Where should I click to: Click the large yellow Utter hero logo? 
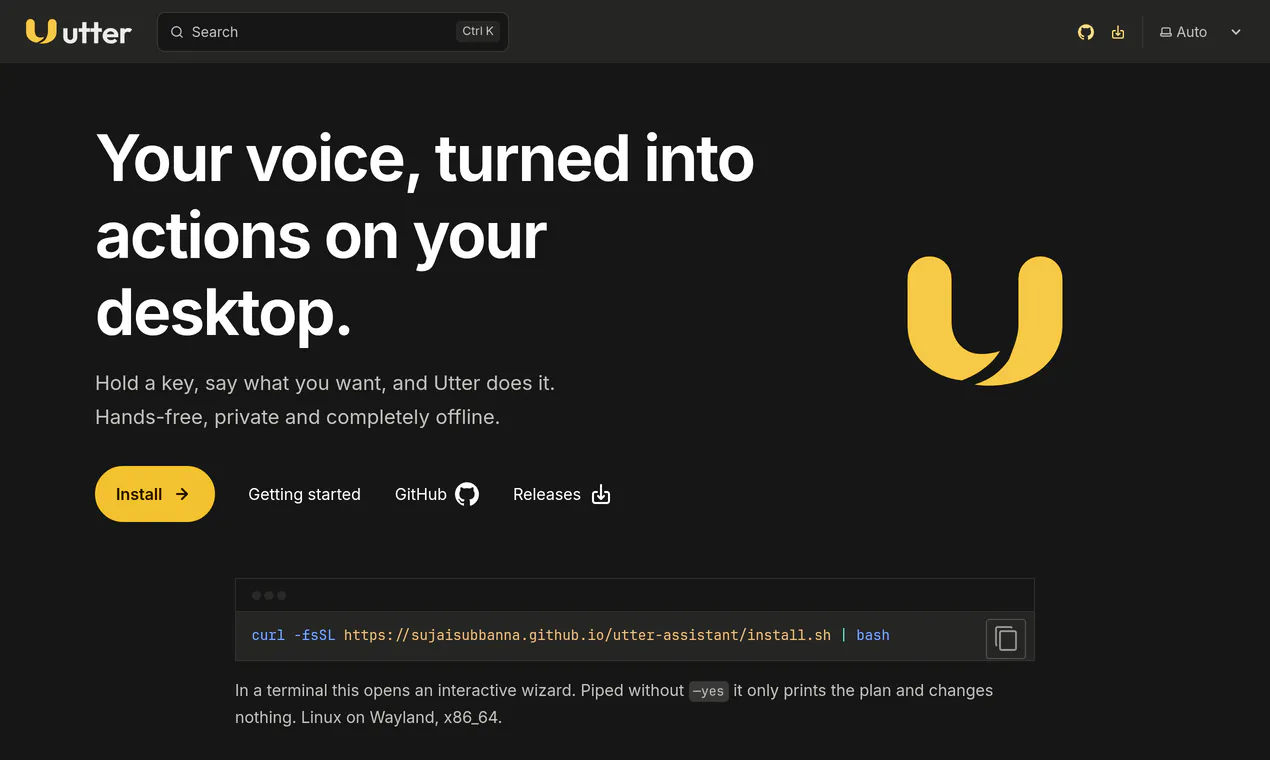pos(985,320)
